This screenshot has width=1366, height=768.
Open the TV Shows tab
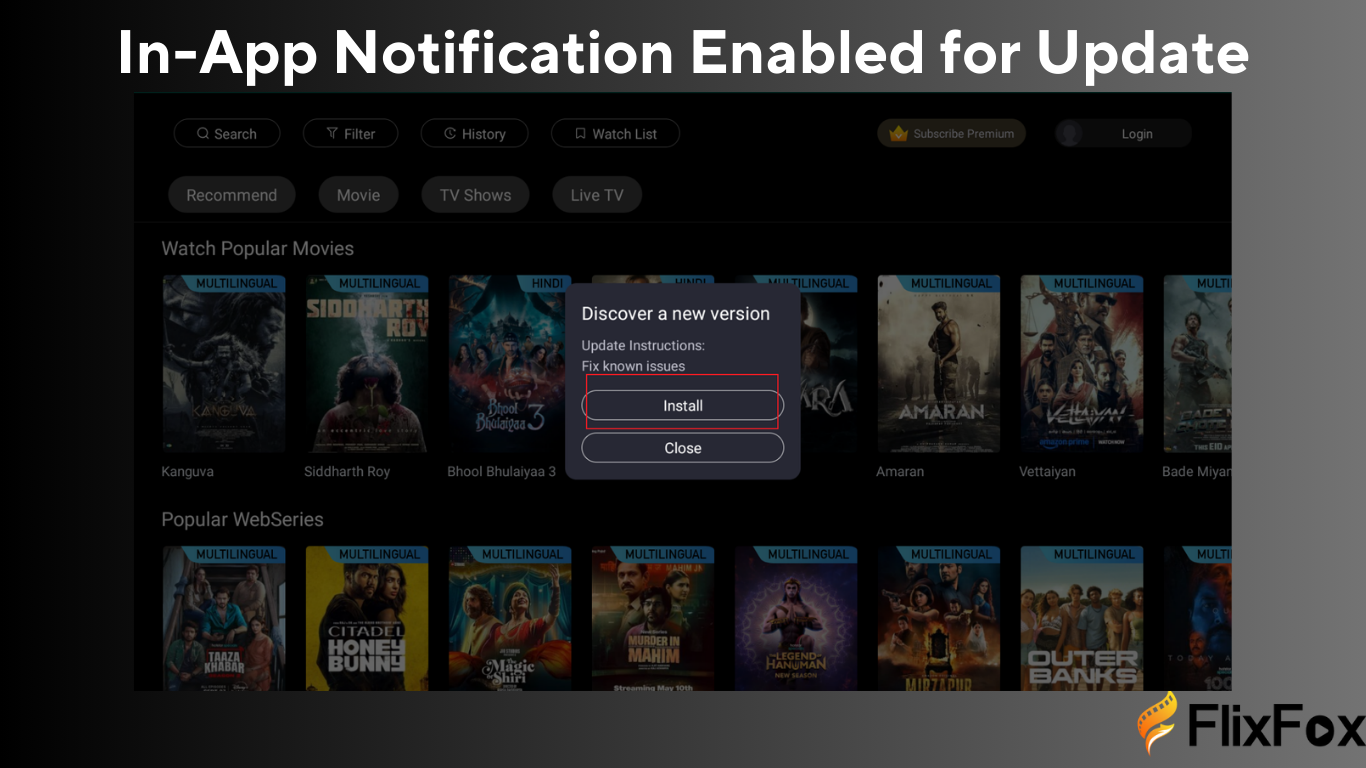click(475, 195)
